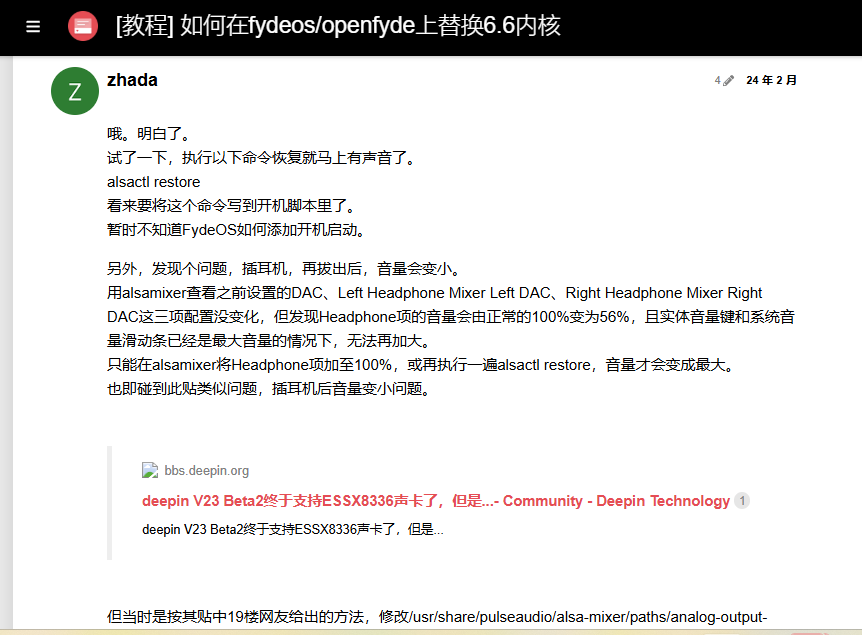
Task: Click the post date 24 年 2 月
Action: click(x=771, y=80)
